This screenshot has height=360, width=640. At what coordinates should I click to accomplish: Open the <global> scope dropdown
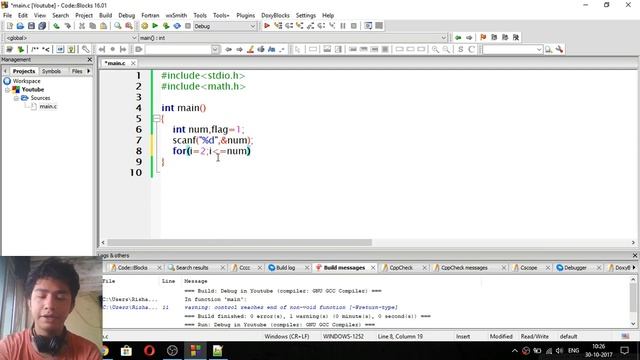pos(133,38)
